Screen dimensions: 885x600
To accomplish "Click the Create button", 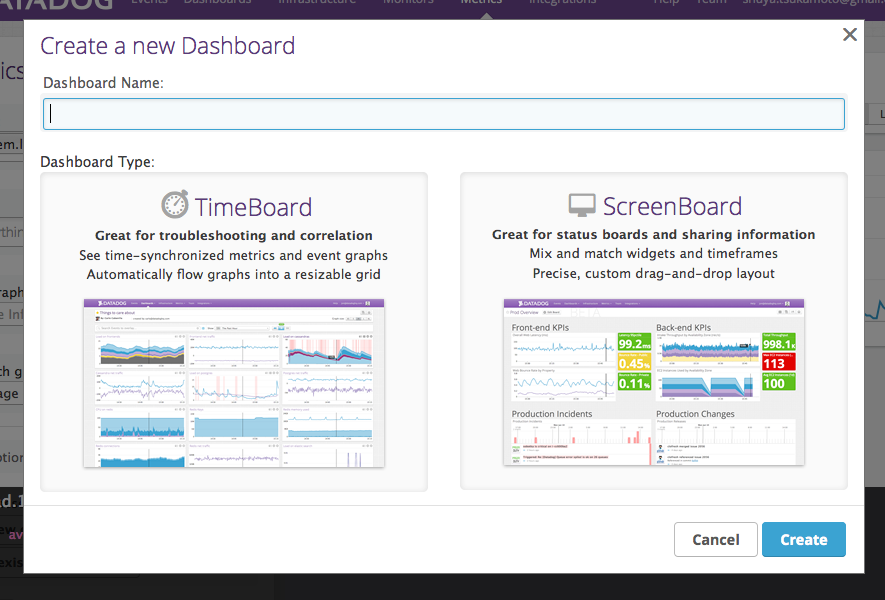I will (803, 539).
